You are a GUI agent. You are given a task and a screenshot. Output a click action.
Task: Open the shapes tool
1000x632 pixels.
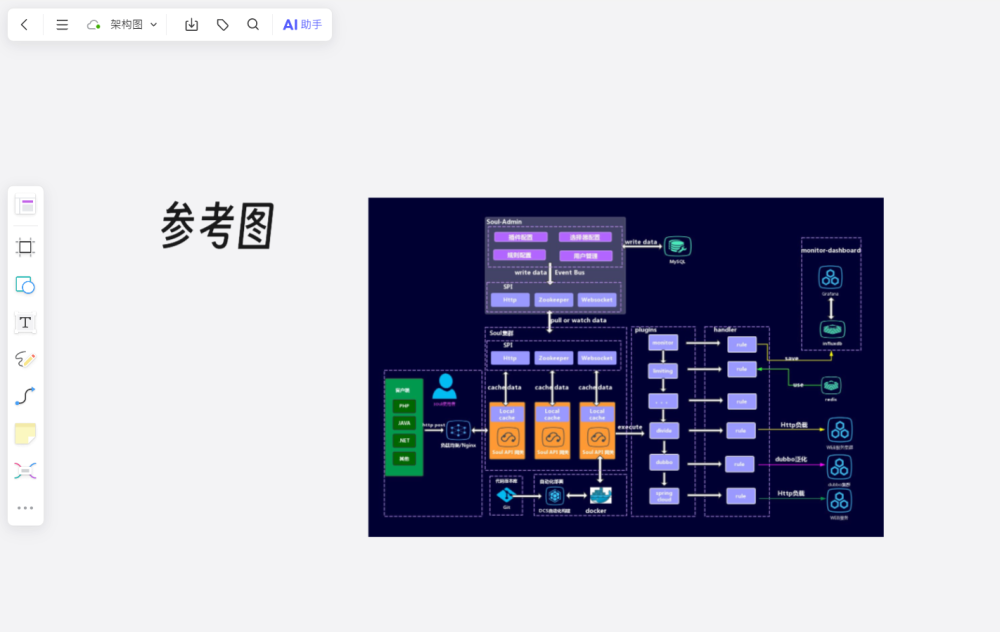[x=24, y=285]
